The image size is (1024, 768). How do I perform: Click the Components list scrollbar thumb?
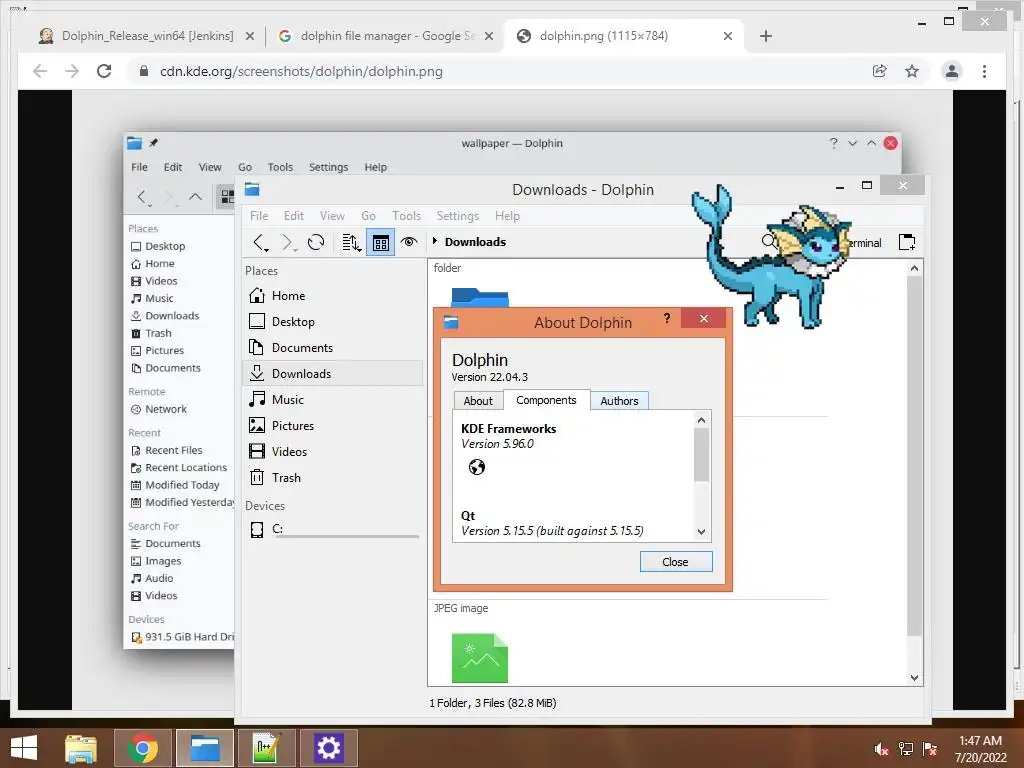coord(701,455)
